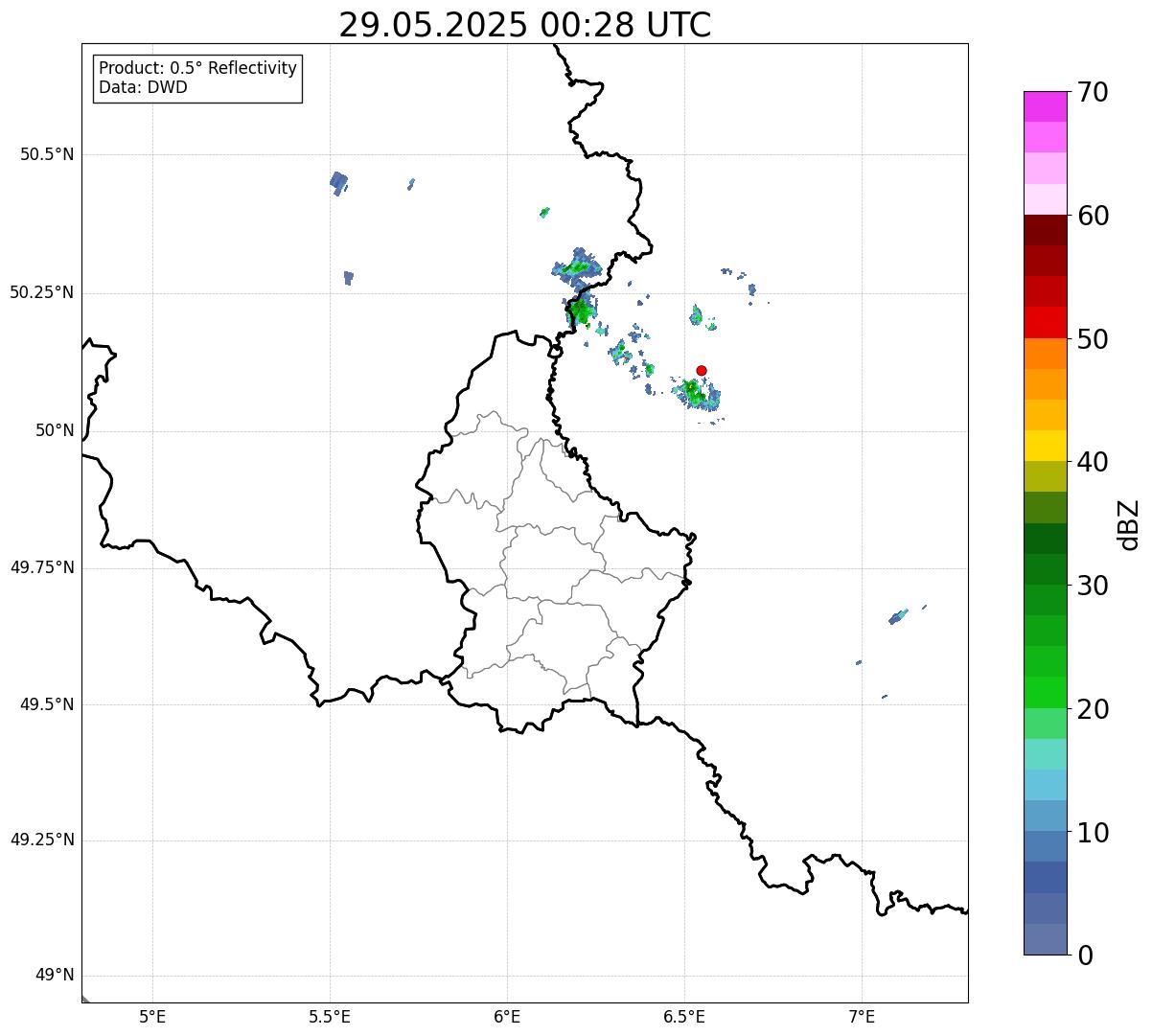Screen dimensions: 1152x1036
Task: Click the red location marker dot
Action: click(702, 370)
